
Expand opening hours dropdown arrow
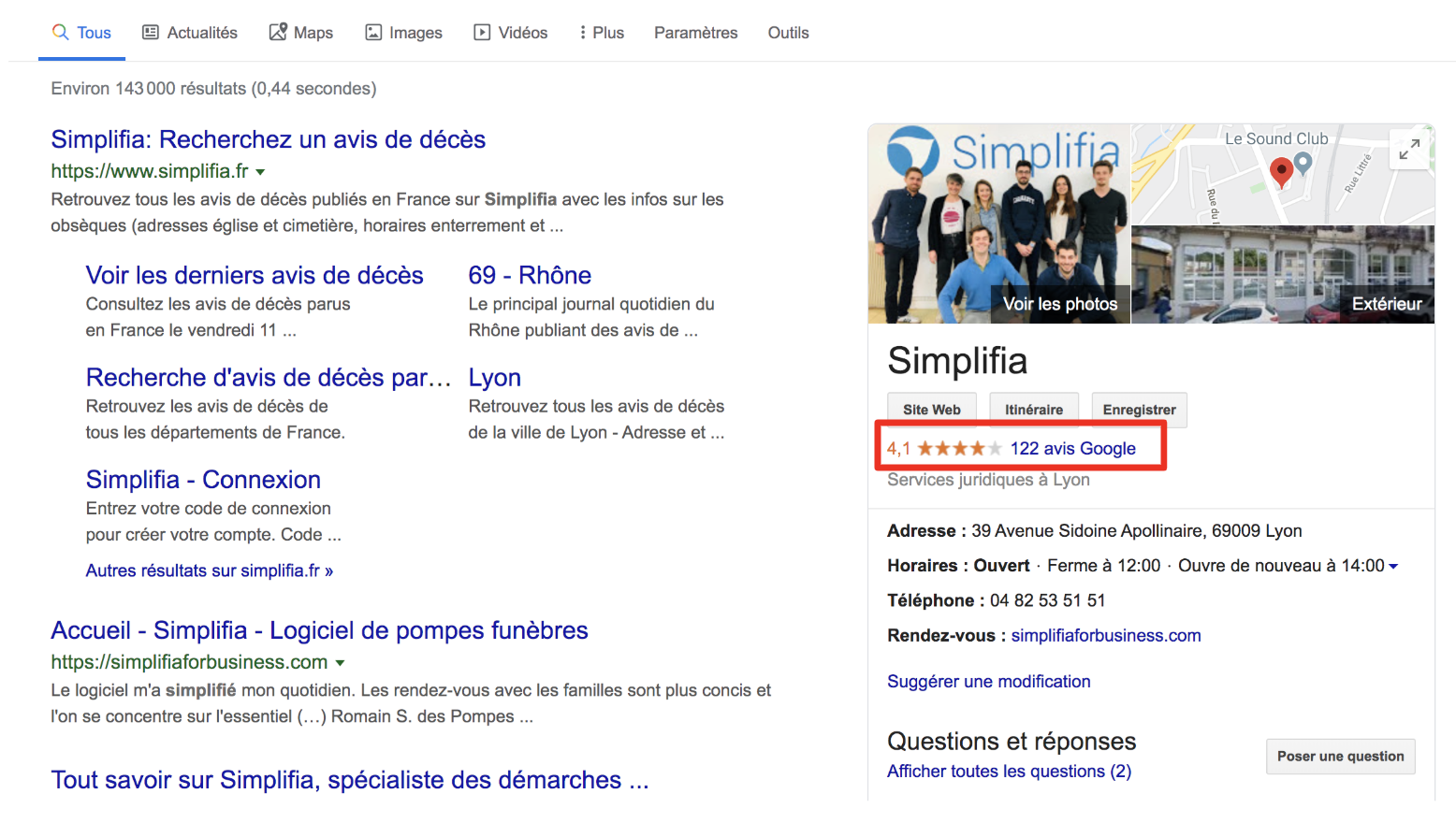[1393, 567]
